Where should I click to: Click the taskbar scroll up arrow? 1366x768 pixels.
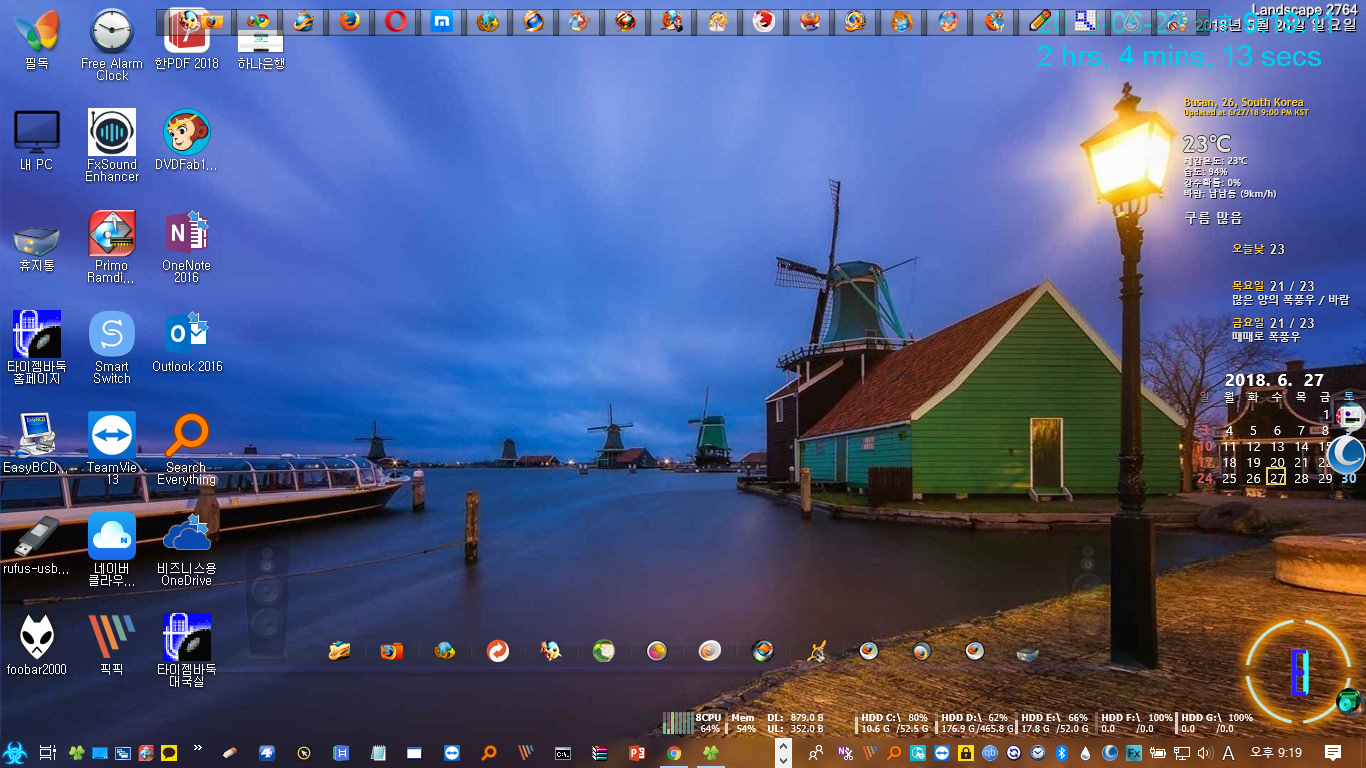point(783,747)
